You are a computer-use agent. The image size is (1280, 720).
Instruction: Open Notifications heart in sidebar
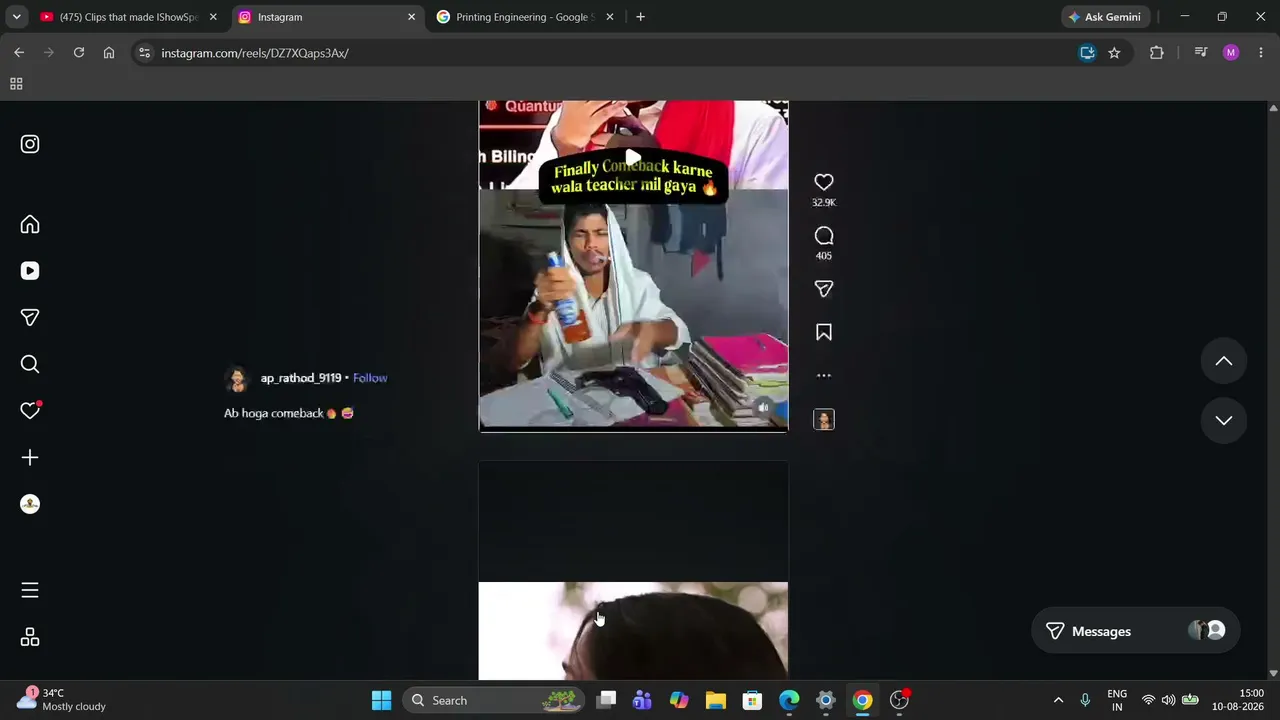click(30, 410)
